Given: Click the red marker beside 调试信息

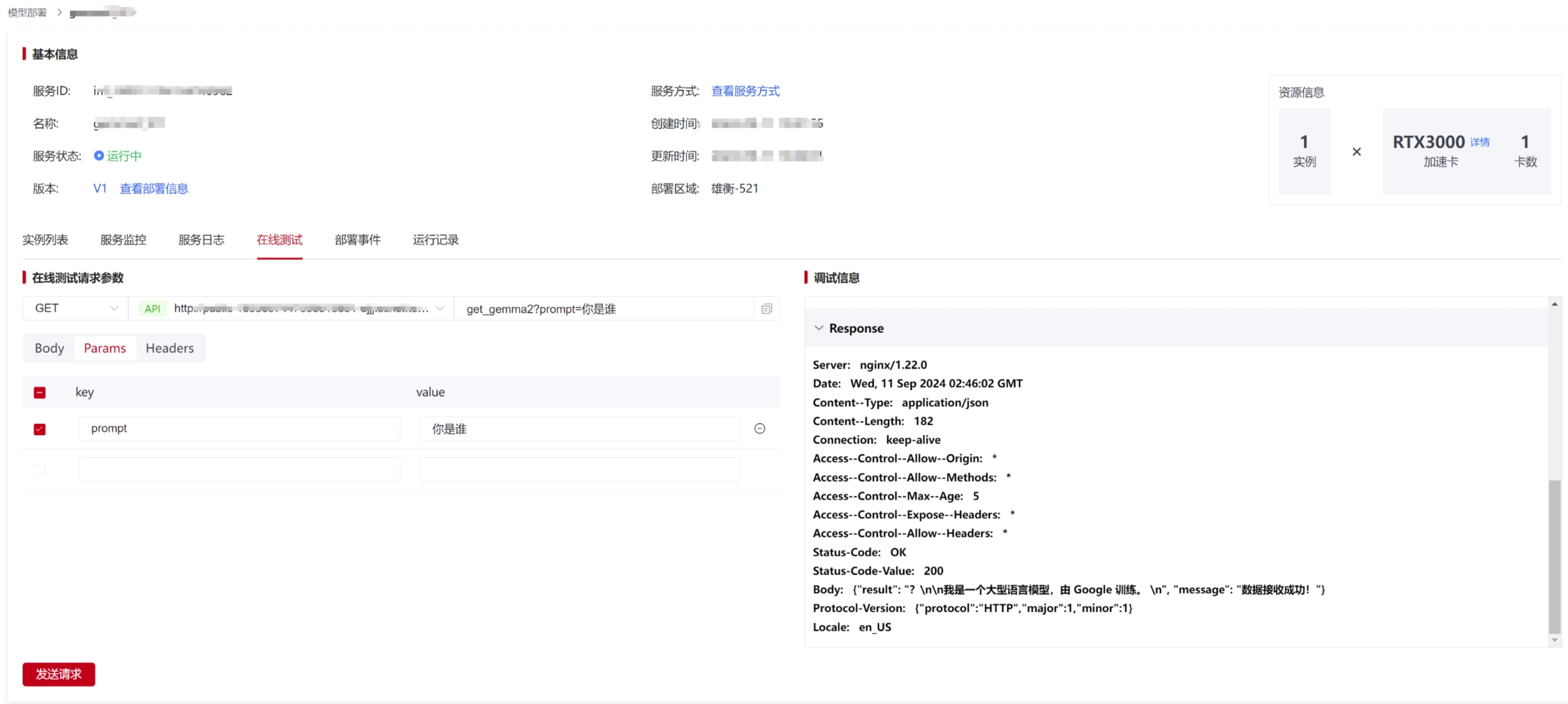Looking at the screenshot, I should tap(808, 278).
